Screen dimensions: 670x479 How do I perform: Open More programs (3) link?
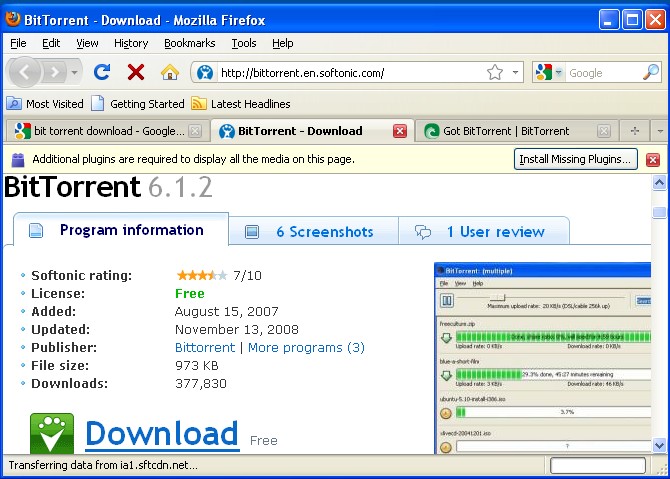(306, 348)
